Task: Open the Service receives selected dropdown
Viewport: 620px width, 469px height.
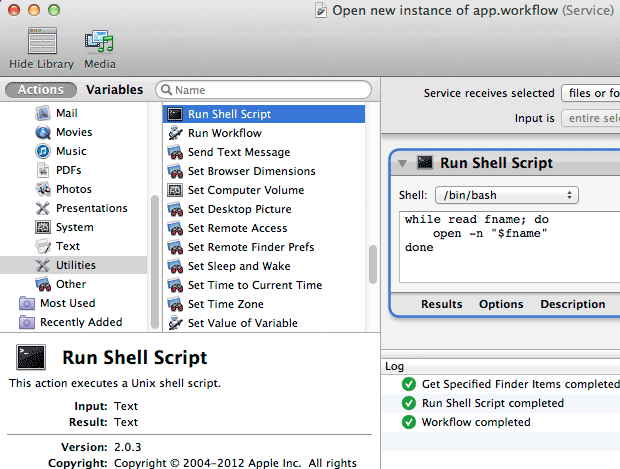Action: [590, 93]
